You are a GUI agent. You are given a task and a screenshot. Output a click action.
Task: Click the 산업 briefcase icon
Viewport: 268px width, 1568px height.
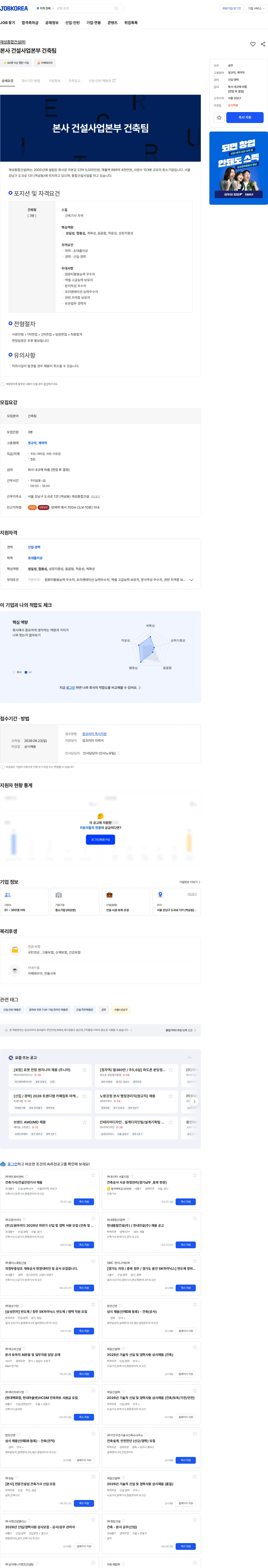pos(110,895)
